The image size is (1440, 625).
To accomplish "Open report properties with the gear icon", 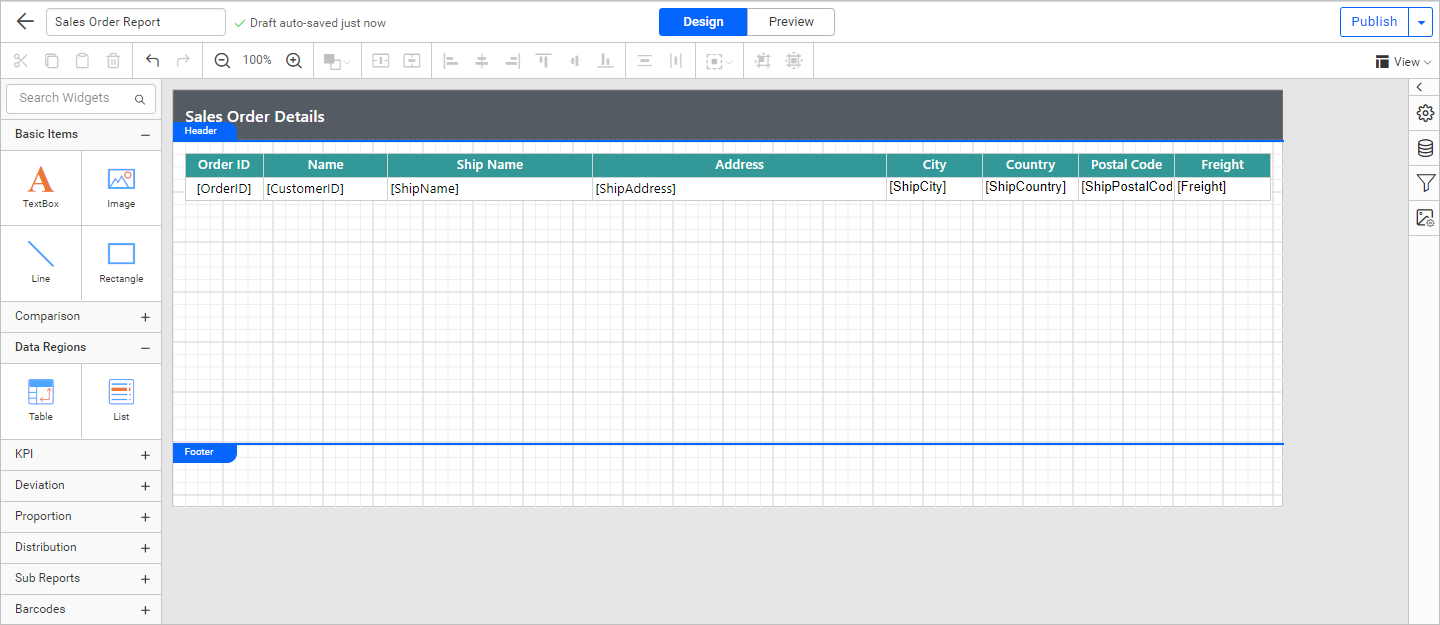I will [1424, 113].
